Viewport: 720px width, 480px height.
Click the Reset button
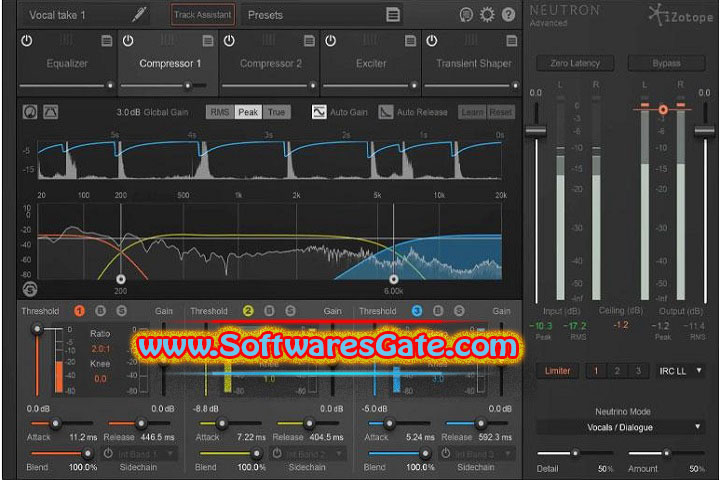pyautogui.click(x=501, y=112)
